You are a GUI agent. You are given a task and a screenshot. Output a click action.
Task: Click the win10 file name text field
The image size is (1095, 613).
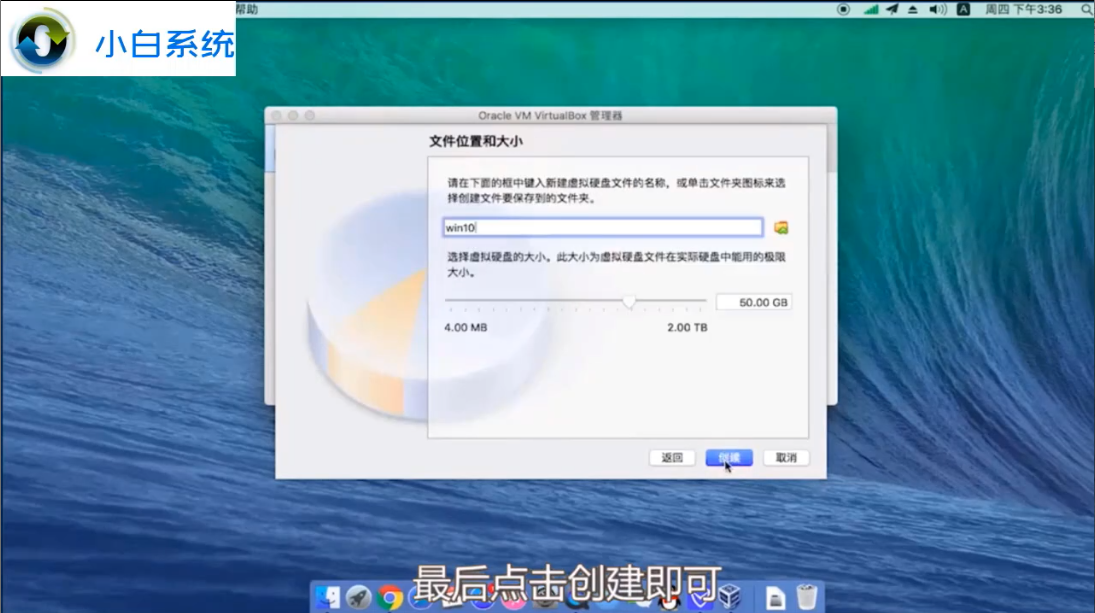tap(603, 228)
